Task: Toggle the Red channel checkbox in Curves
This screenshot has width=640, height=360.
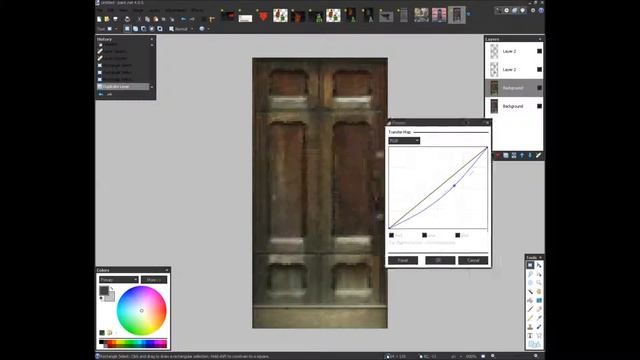Action: [391, 235]
